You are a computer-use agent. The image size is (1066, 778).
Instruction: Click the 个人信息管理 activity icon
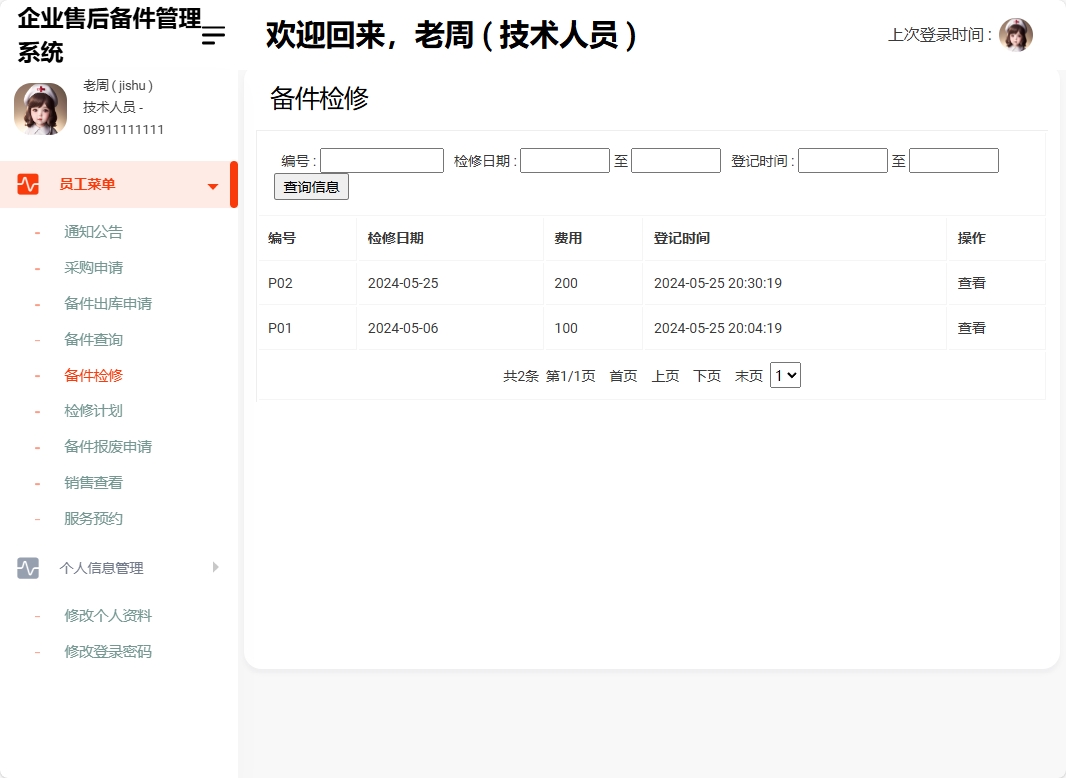(x=28, y=567)
